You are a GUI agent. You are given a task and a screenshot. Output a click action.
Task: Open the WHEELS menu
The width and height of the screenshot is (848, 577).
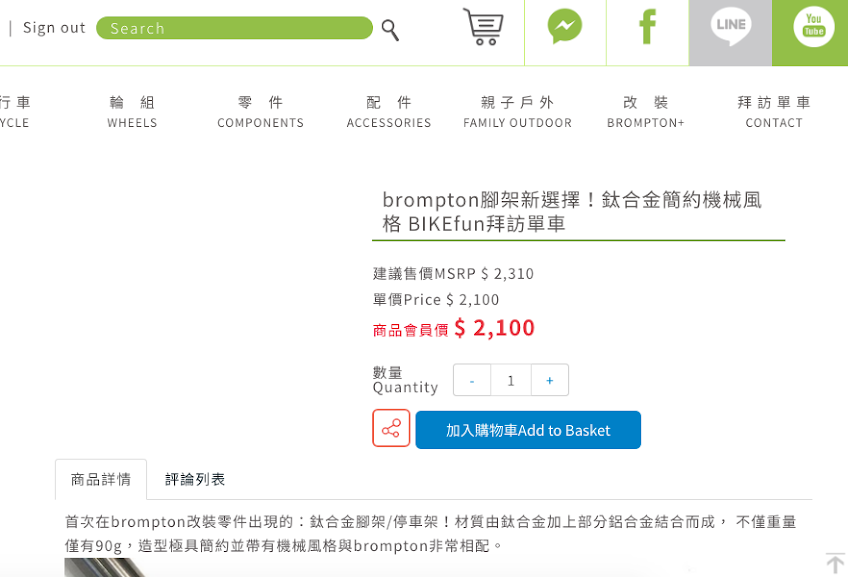pyautogui.click(x=132, y=112)
